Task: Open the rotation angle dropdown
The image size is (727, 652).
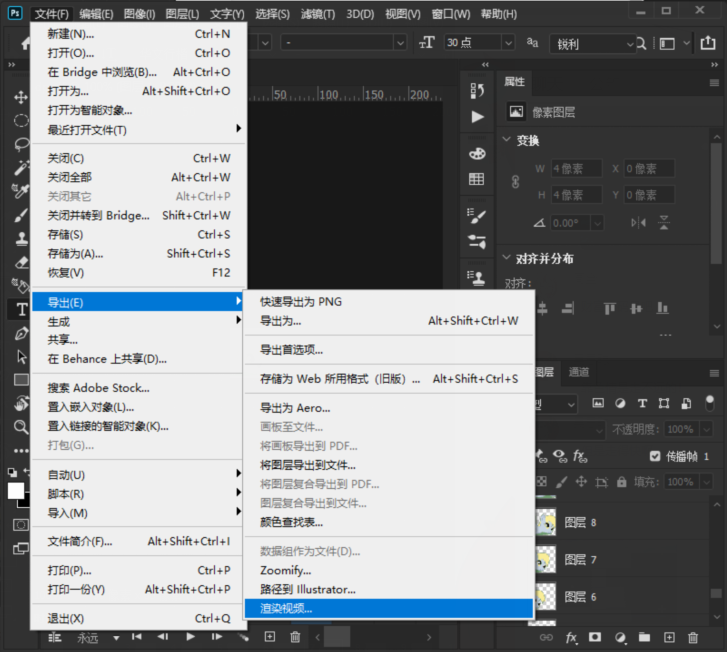Action: coord(597,224)
